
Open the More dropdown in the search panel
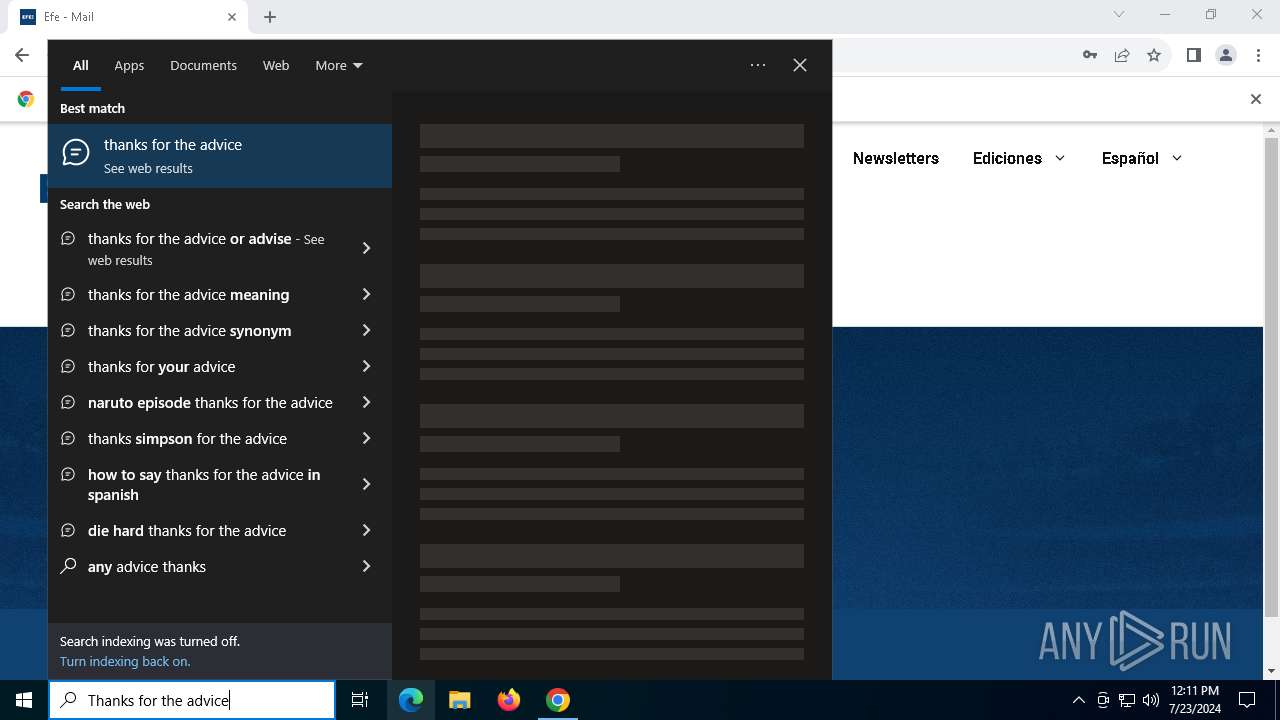click(339, 65)
